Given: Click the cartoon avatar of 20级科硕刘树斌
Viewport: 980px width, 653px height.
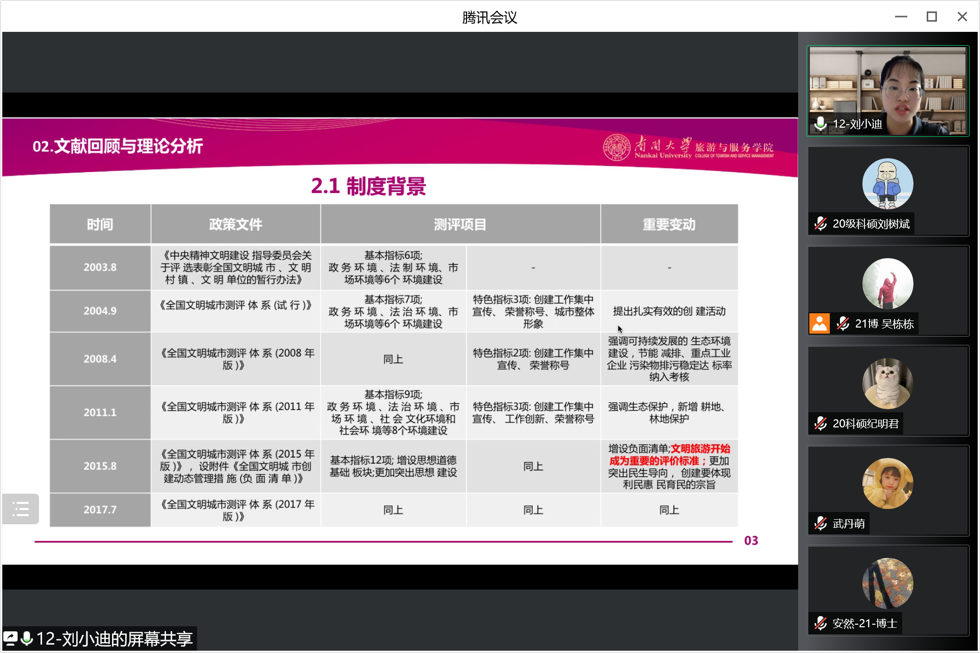Looking at the screenshot, I should [x=888, y=184].
